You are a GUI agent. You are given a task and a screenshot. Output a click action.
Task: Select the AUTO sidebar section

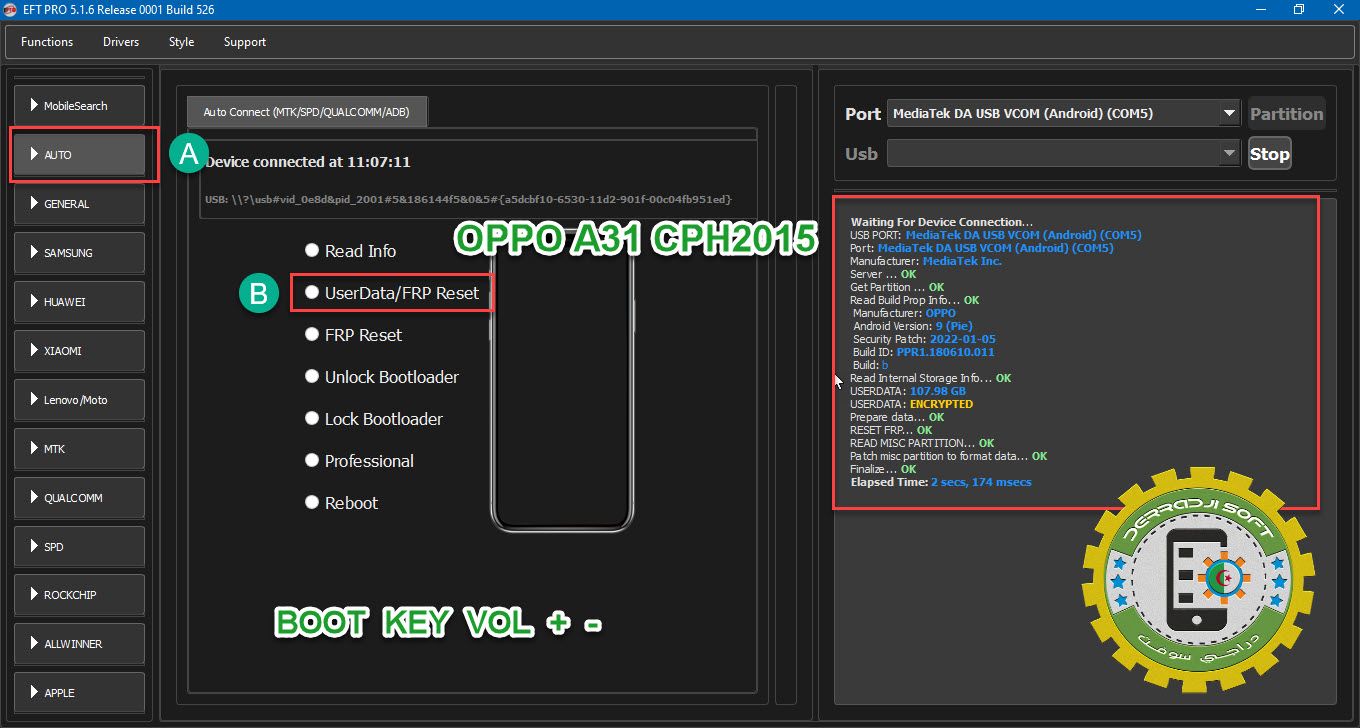(x=80, y=154)
